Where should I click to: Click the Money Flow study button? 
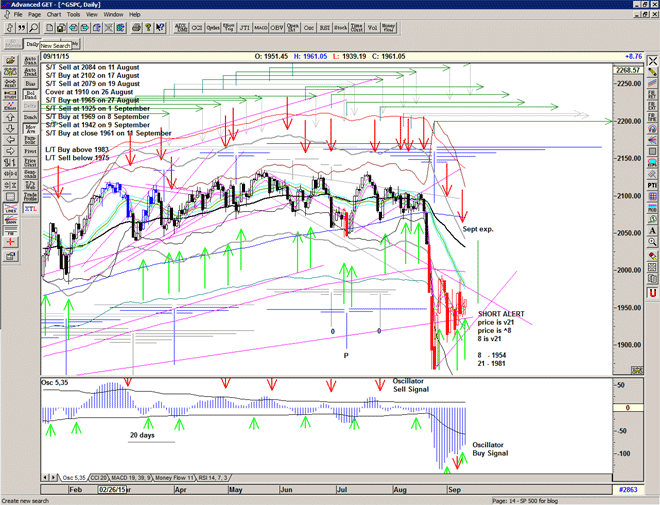point(387,28)
